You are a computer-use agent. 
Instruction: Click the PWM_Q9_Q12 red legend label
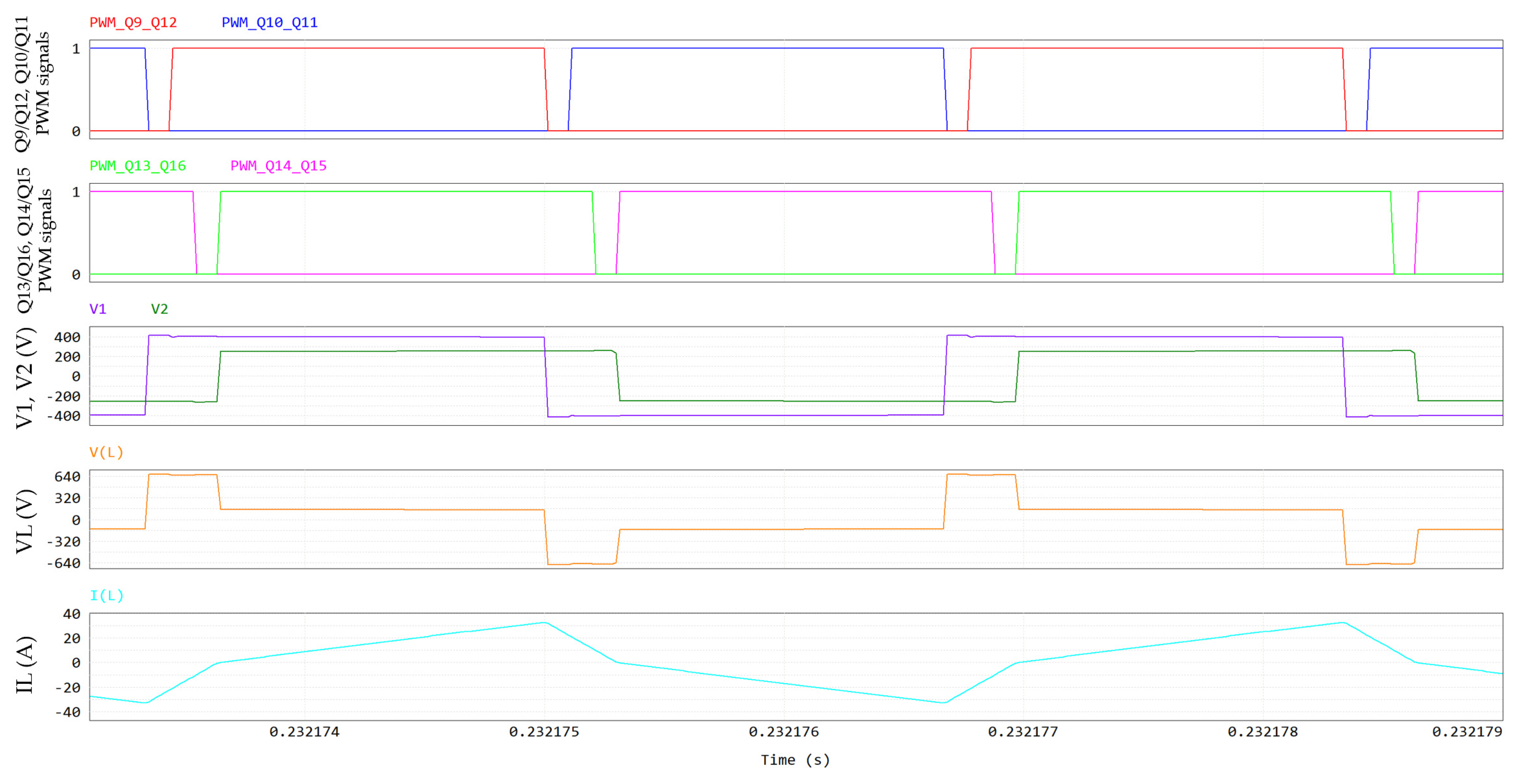(133, 22)
